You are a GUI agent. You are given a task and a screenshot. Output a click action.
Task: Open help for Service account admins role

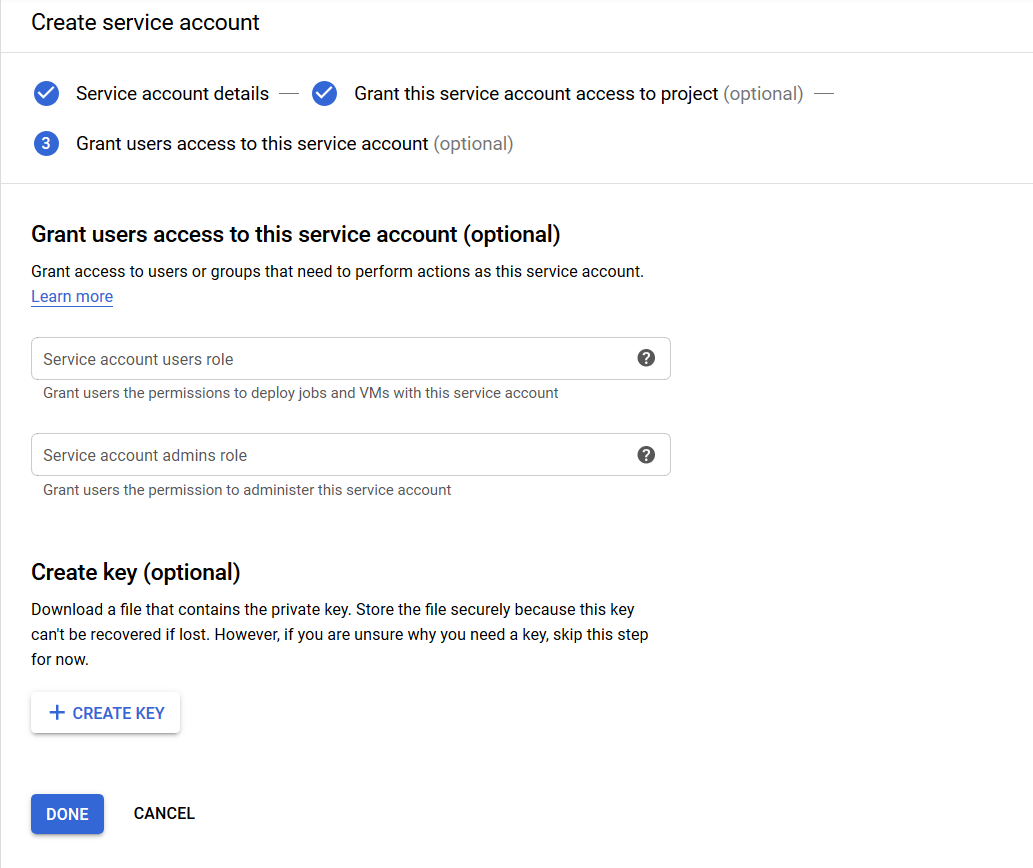[646, 455]
